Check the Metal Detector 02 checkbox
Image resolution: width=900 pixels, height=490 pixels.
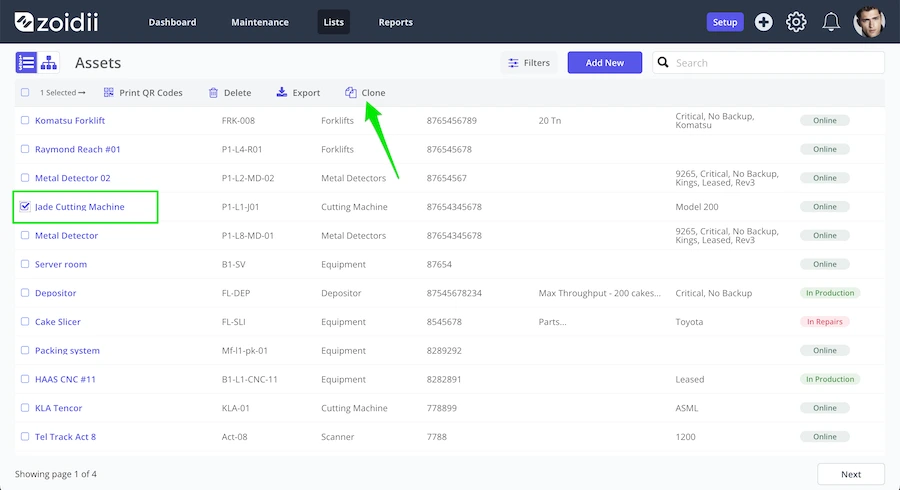[25, 177]
